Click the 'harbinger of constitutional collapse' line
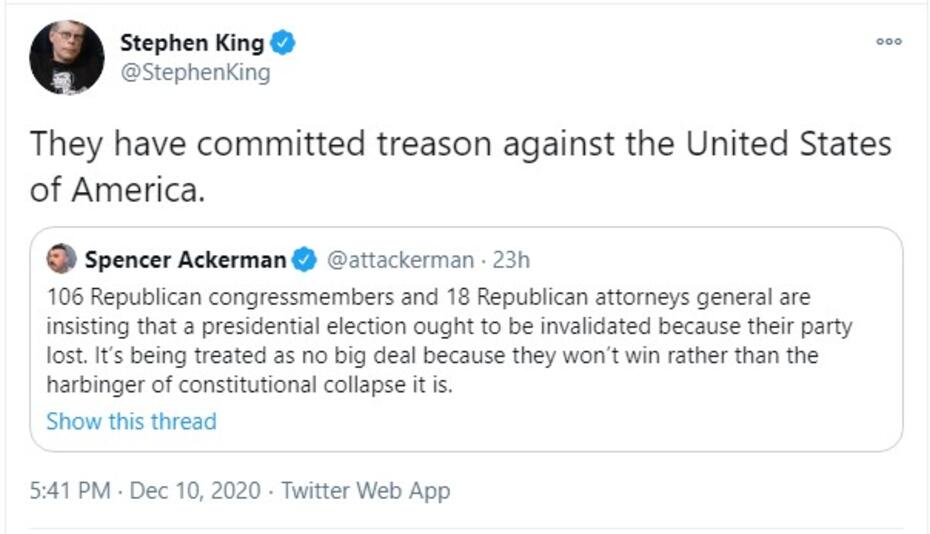This screenshot has width=930, height=534. 249,385
